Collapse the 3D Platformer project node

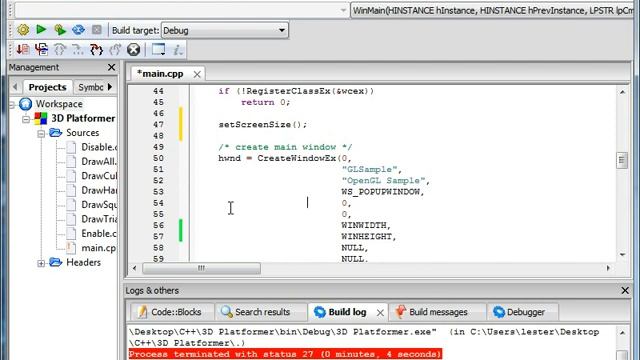click(x=26, y=119)
